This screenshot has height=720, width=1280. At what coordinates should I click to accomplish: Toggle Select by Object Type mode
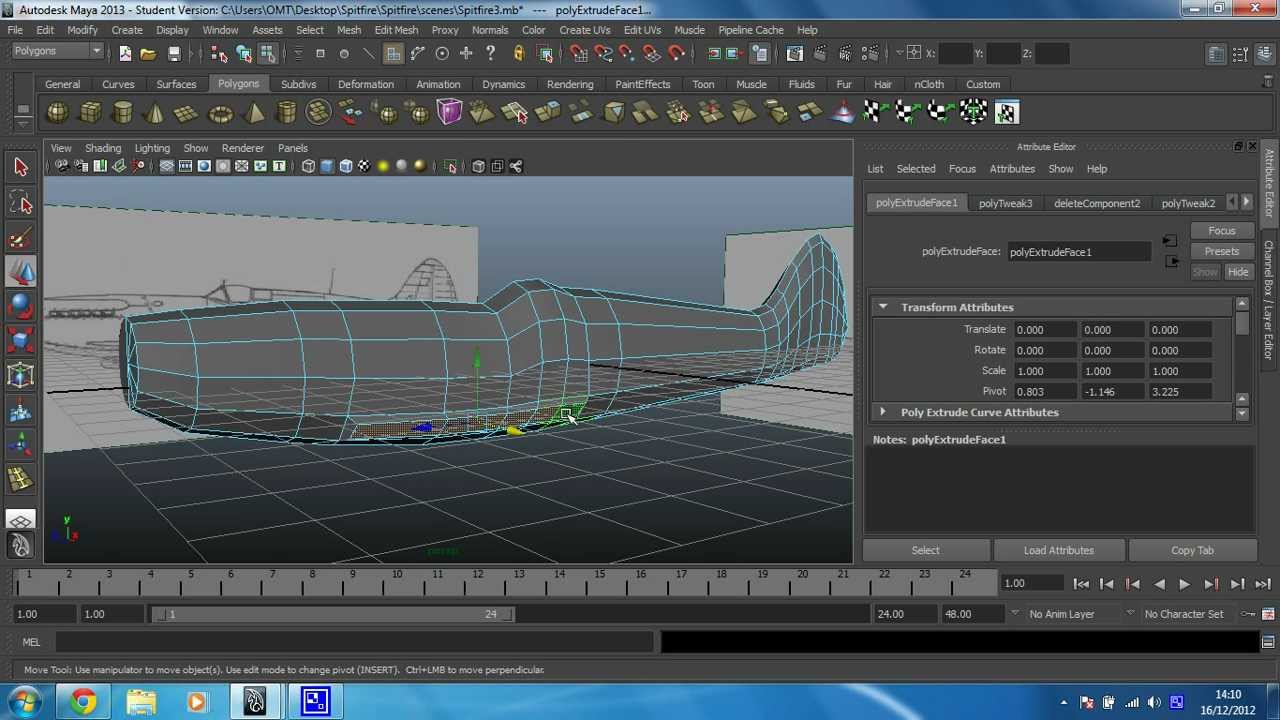244,53
